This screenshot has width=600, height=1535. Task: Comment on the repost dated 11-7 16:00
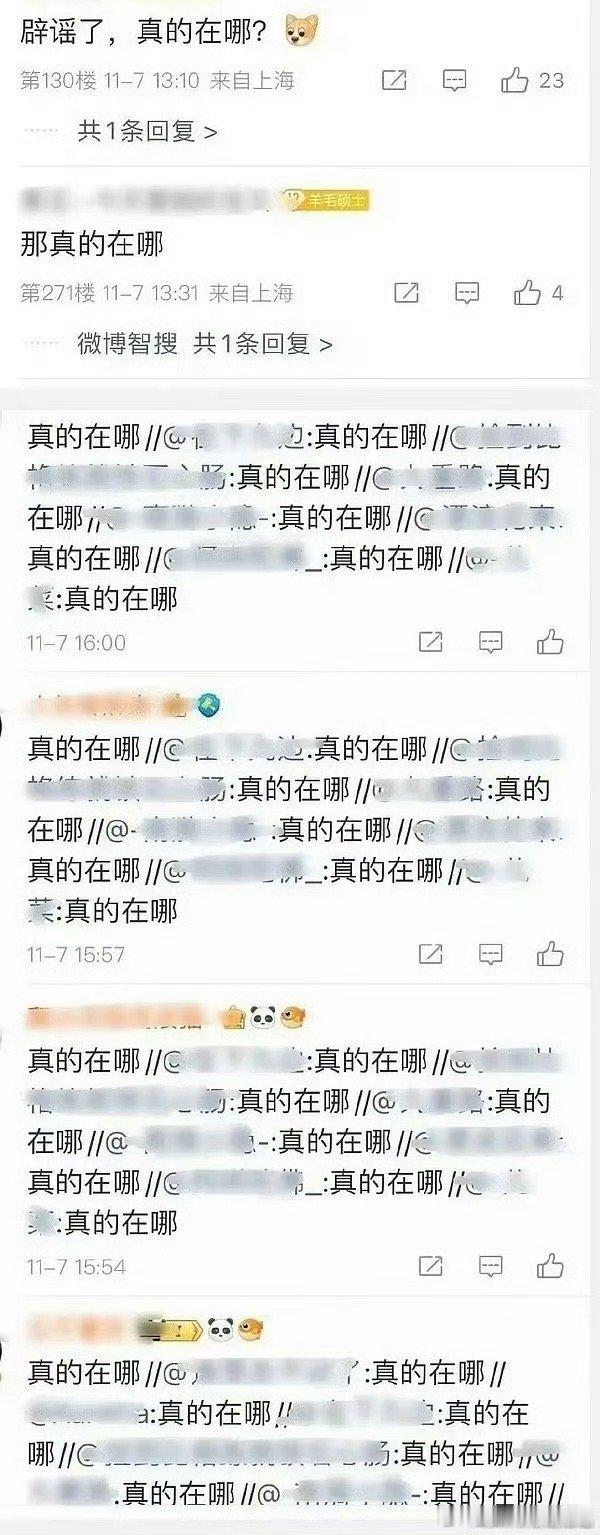[490, 642]
